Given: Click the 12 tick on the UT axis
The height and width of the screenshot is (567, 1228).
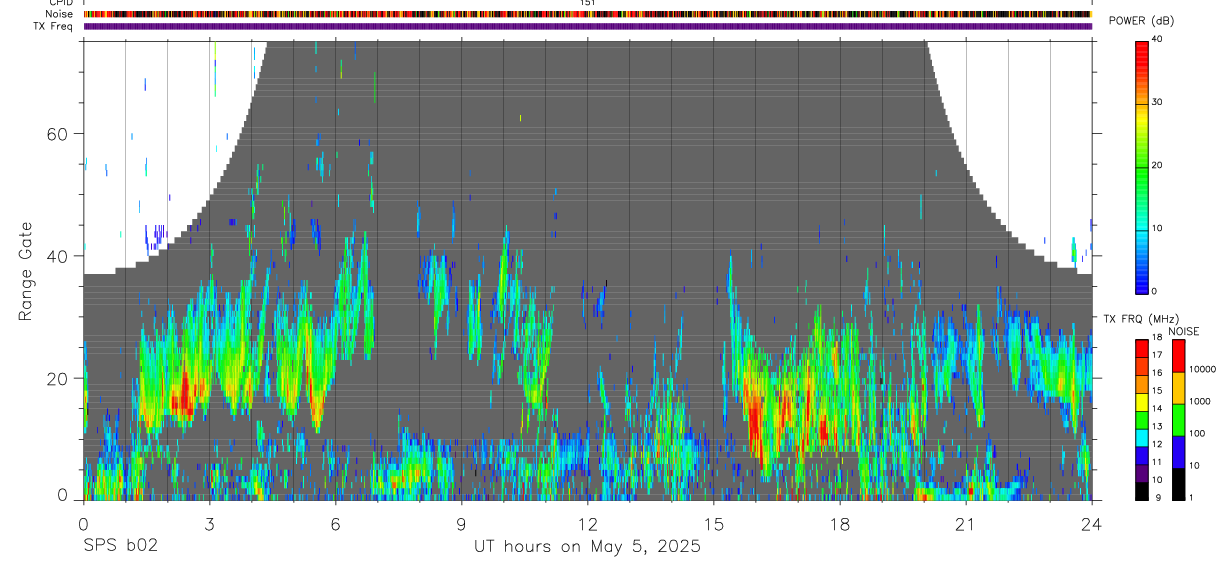Looking at the screenshot, I should (588, 523).
